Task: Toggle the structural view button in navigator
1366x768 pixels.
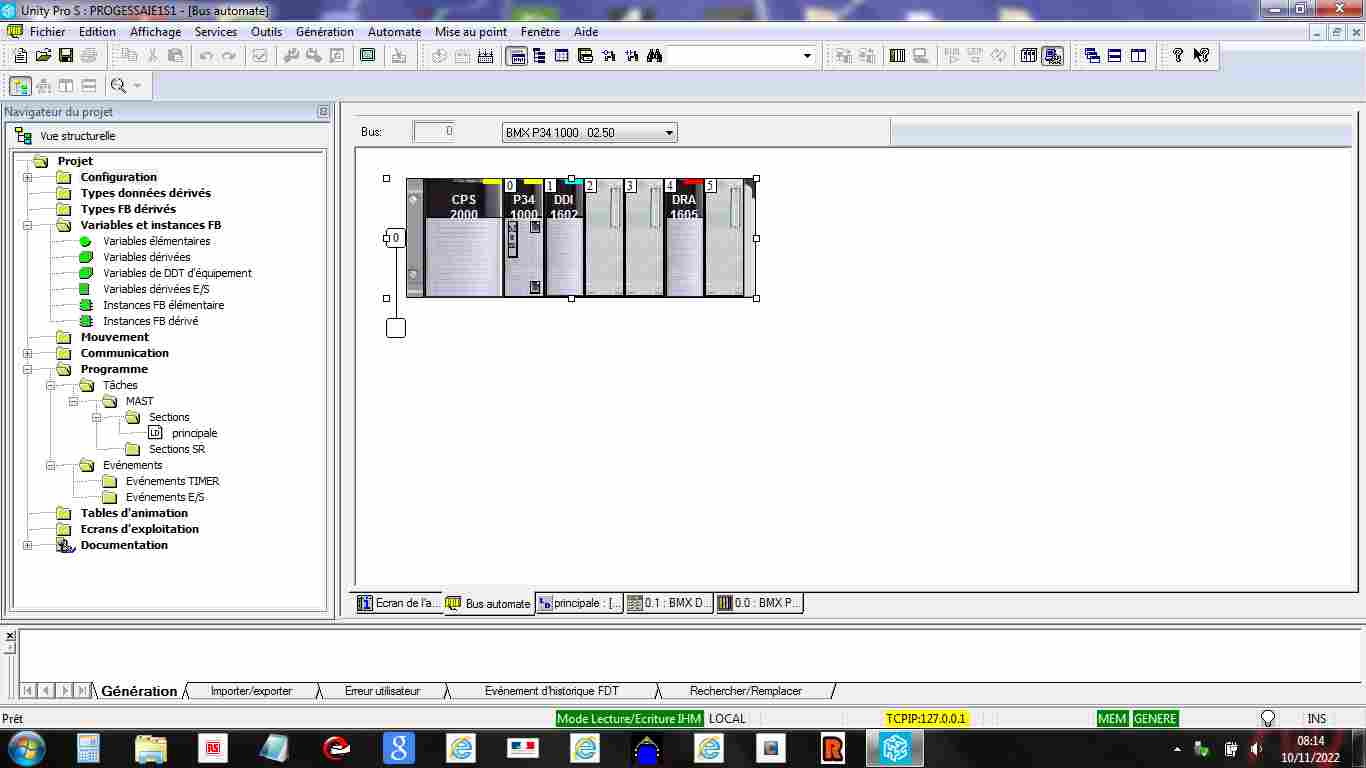Action: click(x=20, y=86)
